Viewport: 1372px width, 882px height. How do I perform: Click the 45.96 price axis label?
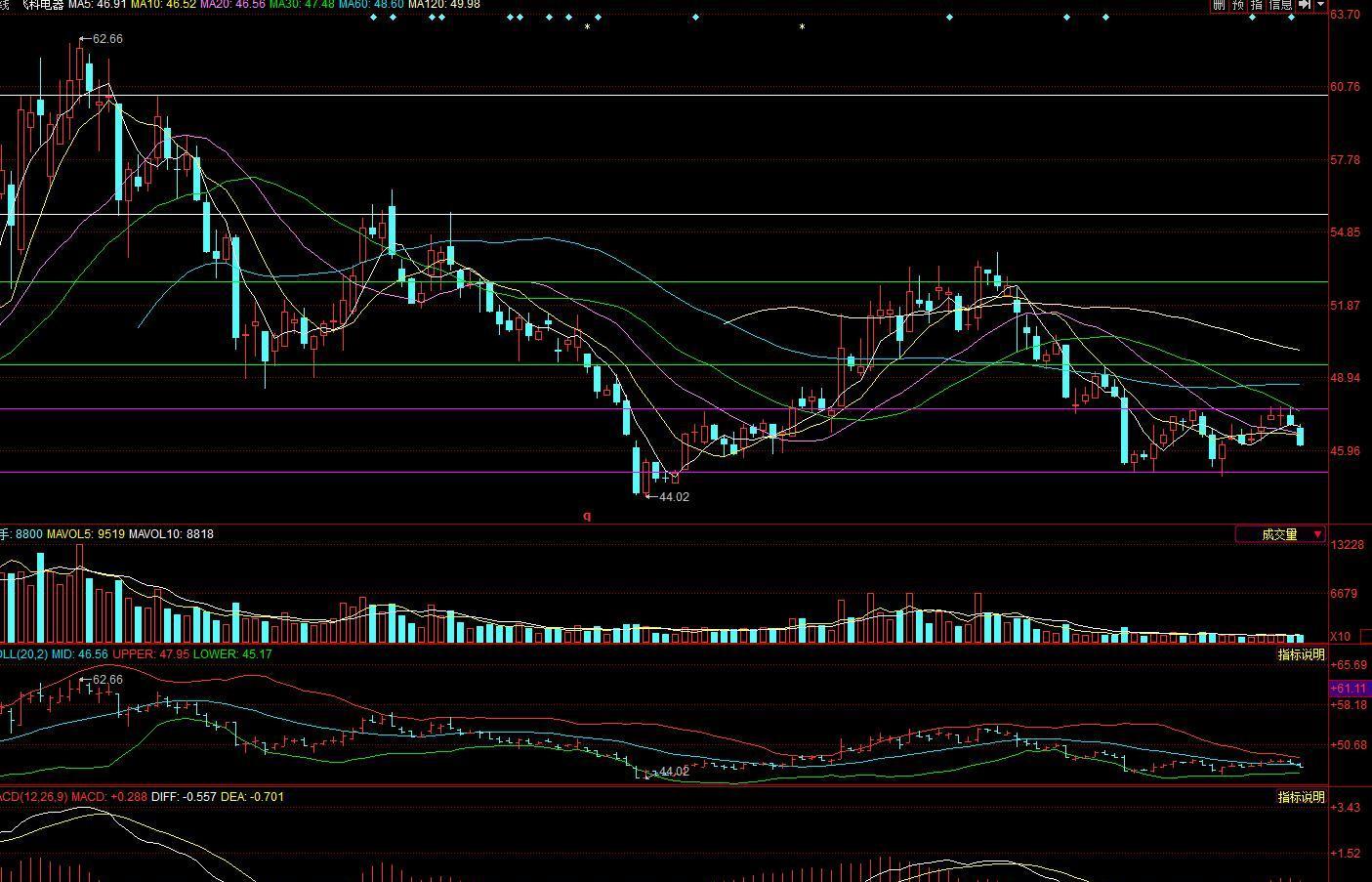pyautogui.click(x=1346, y=451)
